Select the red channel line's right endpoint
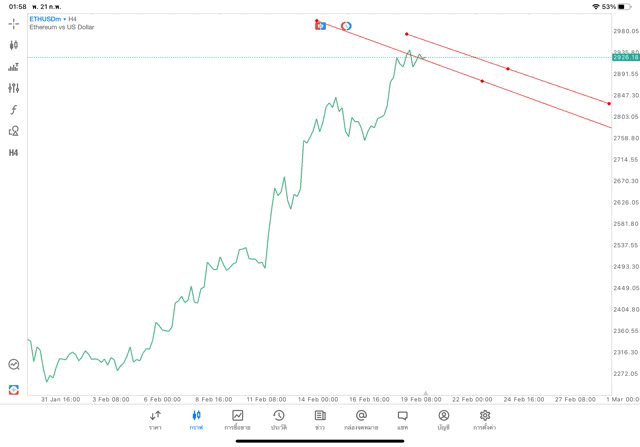 click(x=609, y=103)
